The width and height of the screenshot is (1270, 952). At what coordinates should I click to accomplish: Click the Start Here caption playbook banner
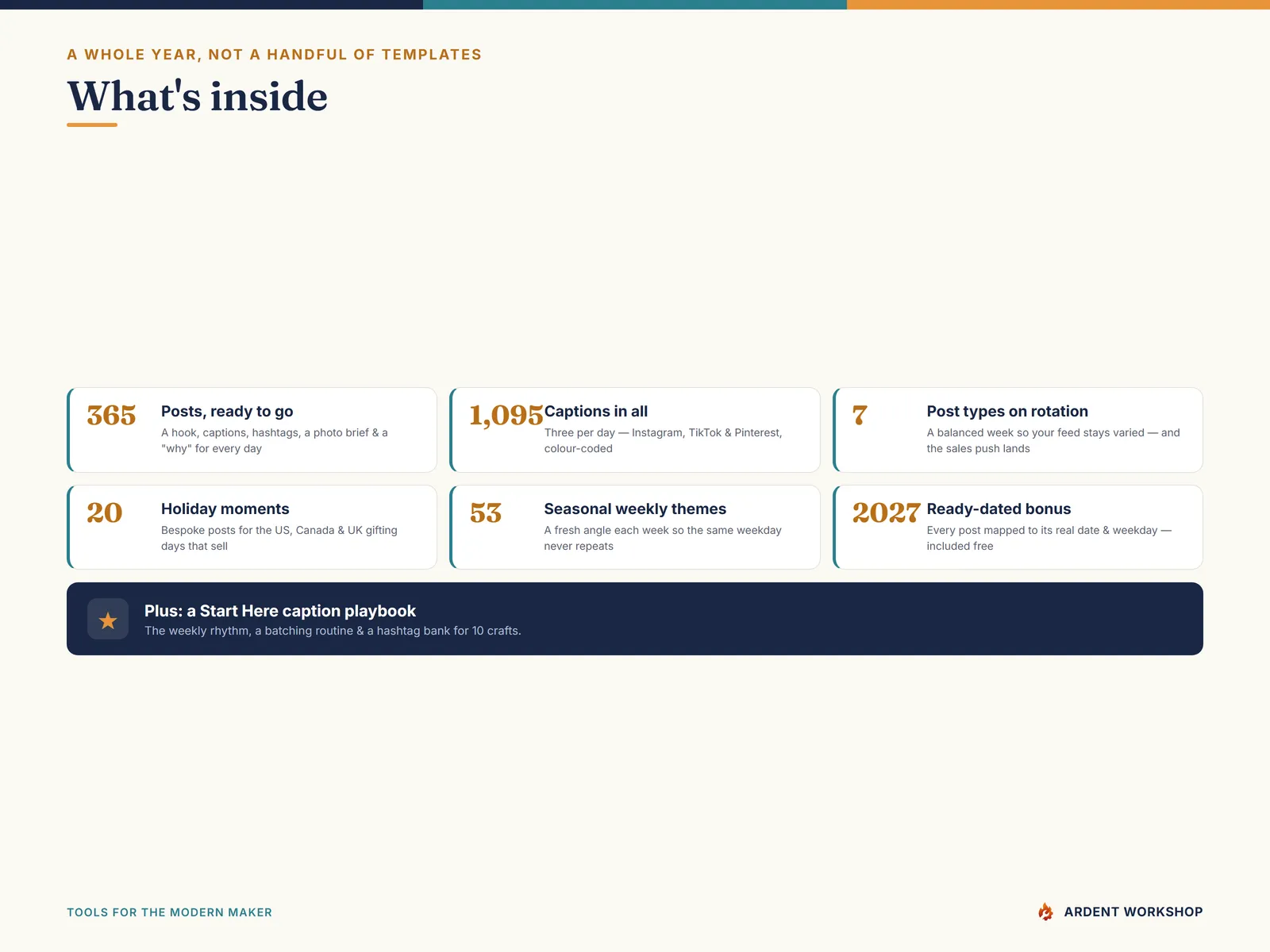635,619
